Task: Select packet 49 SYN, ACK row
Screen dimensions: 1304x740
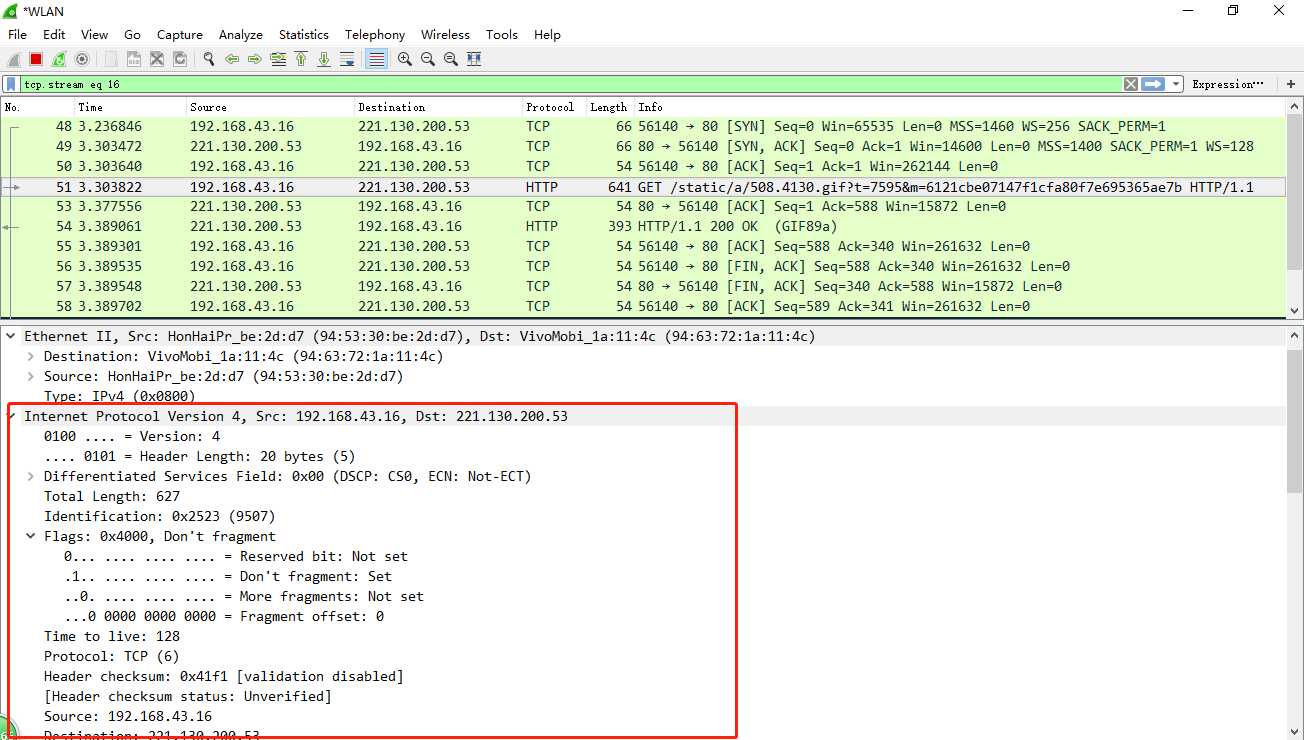Action: 644,147
